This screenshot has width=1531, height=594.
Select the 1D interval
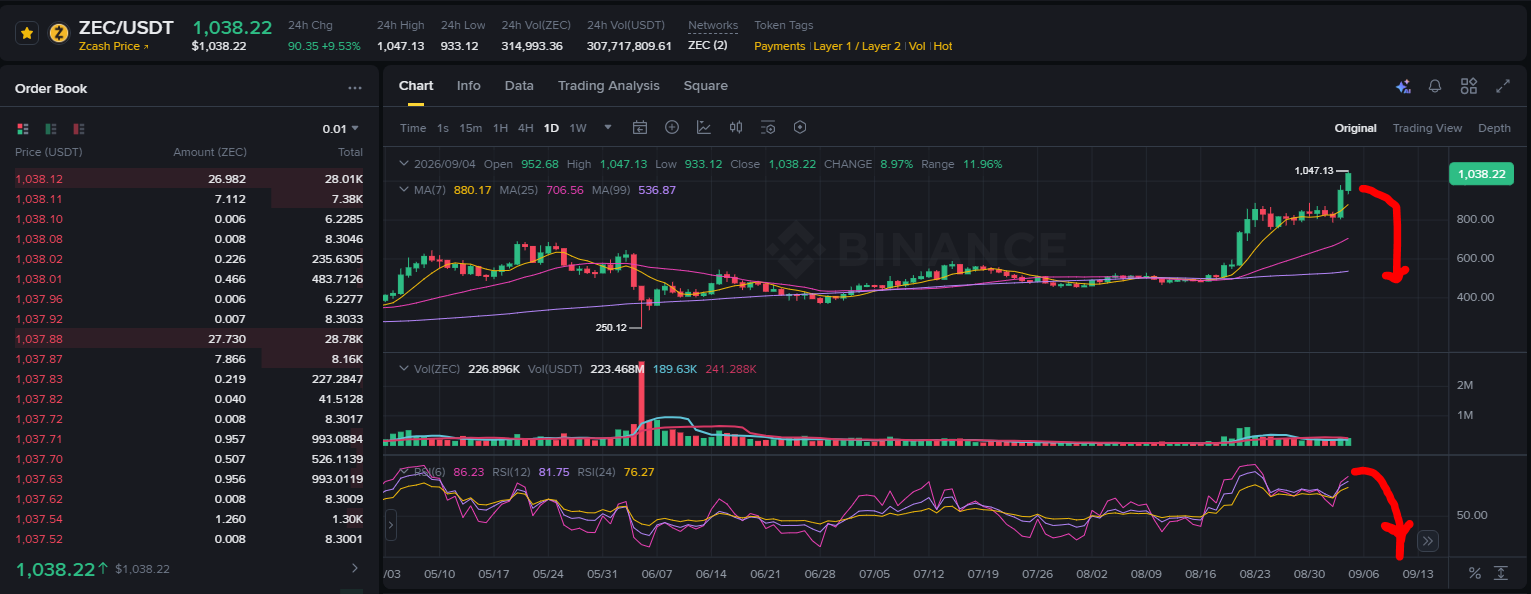(551, 128)
